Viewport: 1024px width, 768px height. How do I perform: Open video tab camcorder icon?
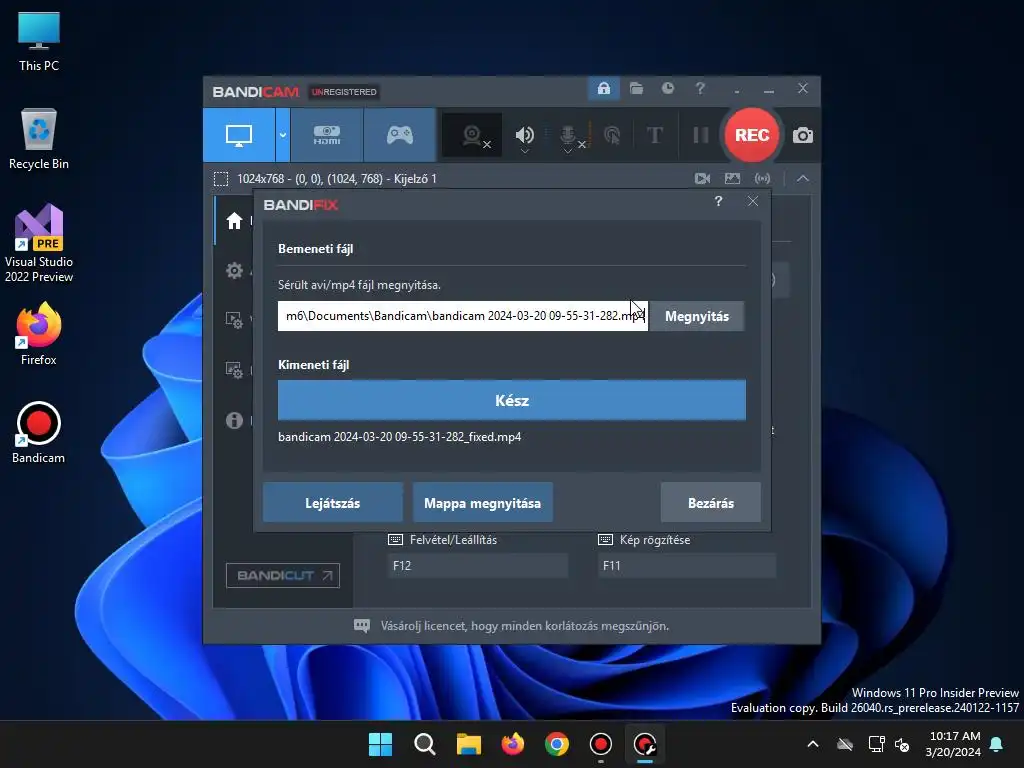(x=703, y=178)
